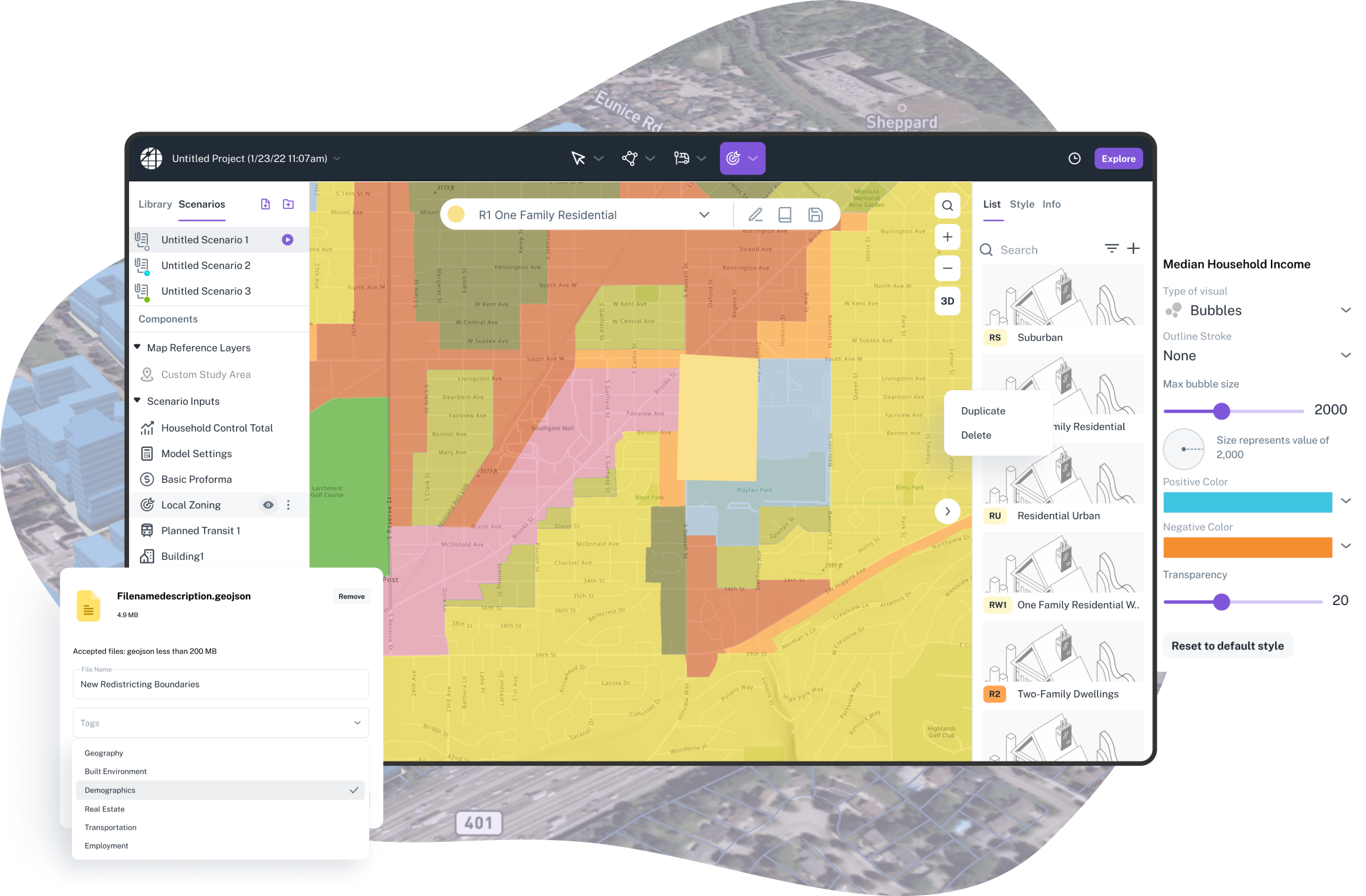Open the search magnifier on the map
The width and height of the screenshot is (1366, 896).
[x=947, y=205]
